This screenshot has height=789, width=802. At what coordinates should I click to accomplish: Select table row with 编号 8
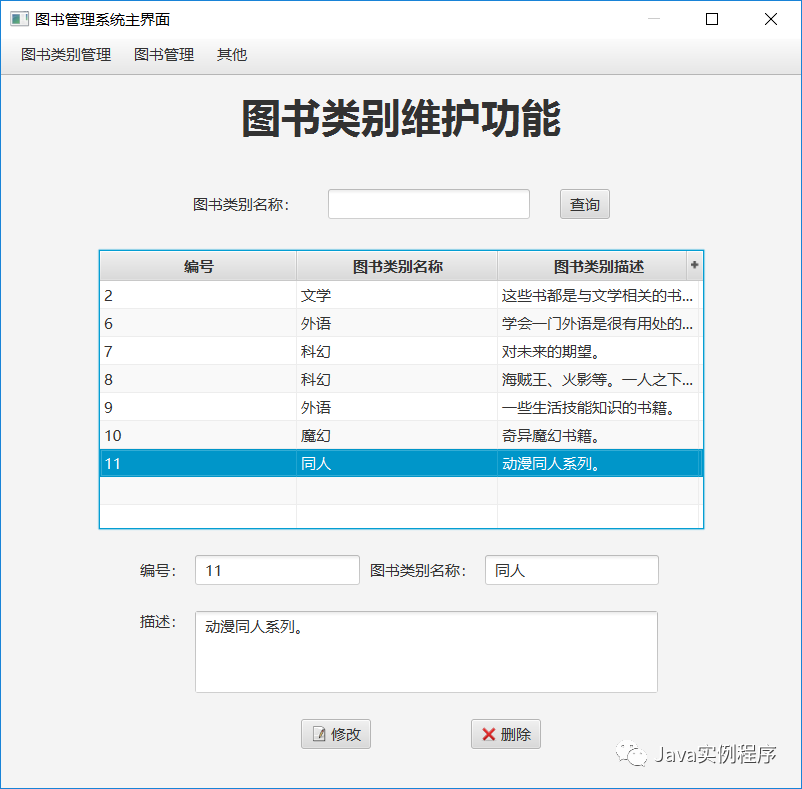pyautogui.click(x=402, y=379)
